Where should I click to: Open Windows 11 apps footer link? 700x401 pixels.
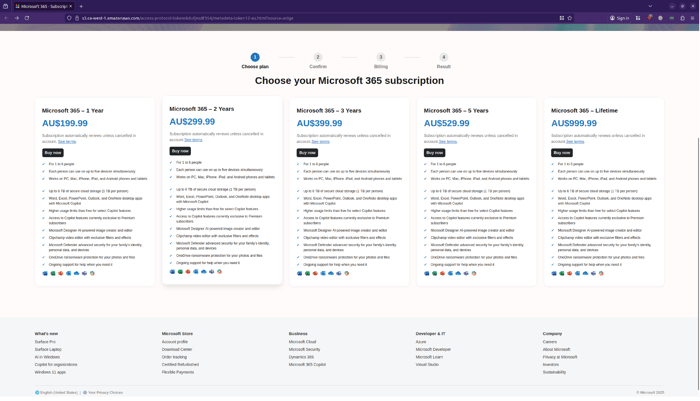(50, 372)
